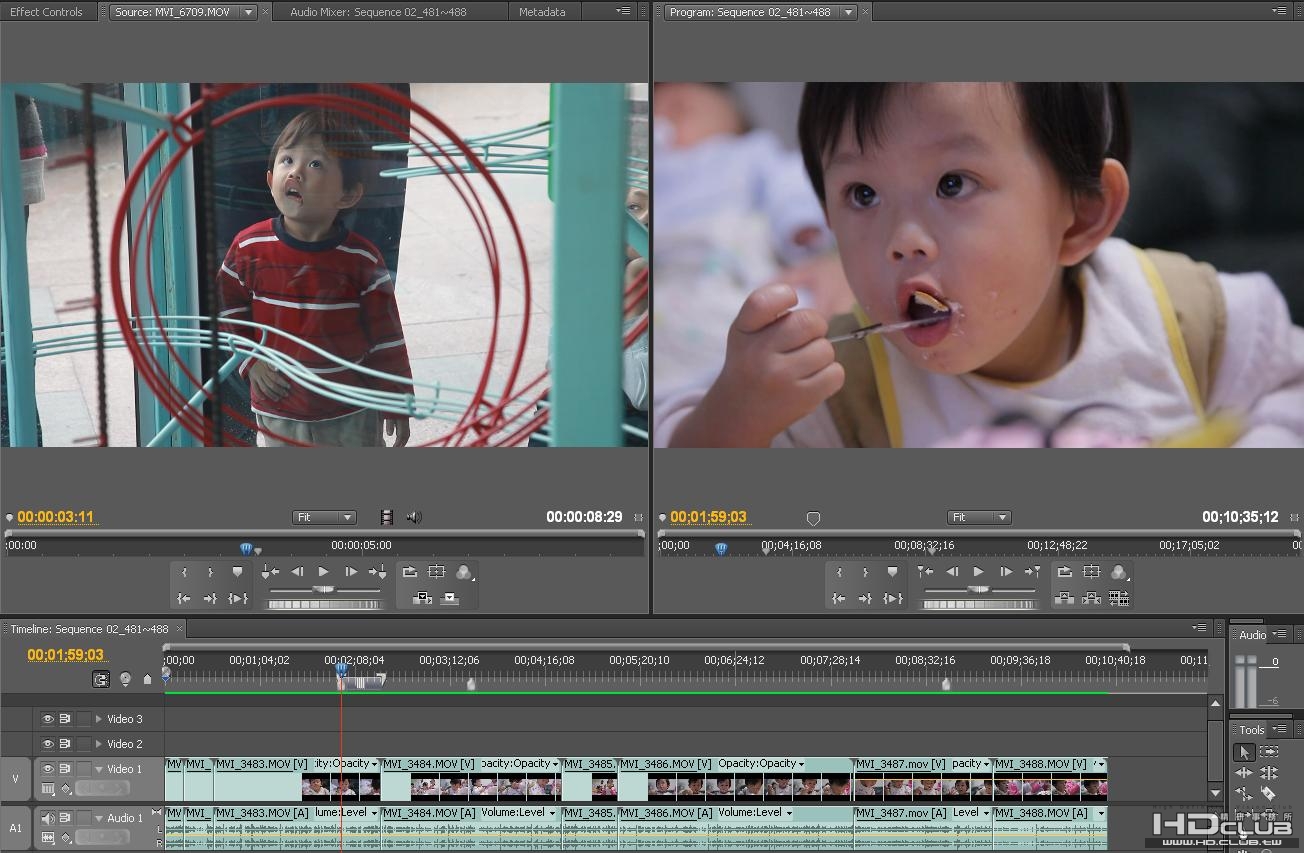Screen dimensions: 1304x853
Task: Step forward one frame in Program monitor
Action: pyautogui.click(x=1006, y=572)
